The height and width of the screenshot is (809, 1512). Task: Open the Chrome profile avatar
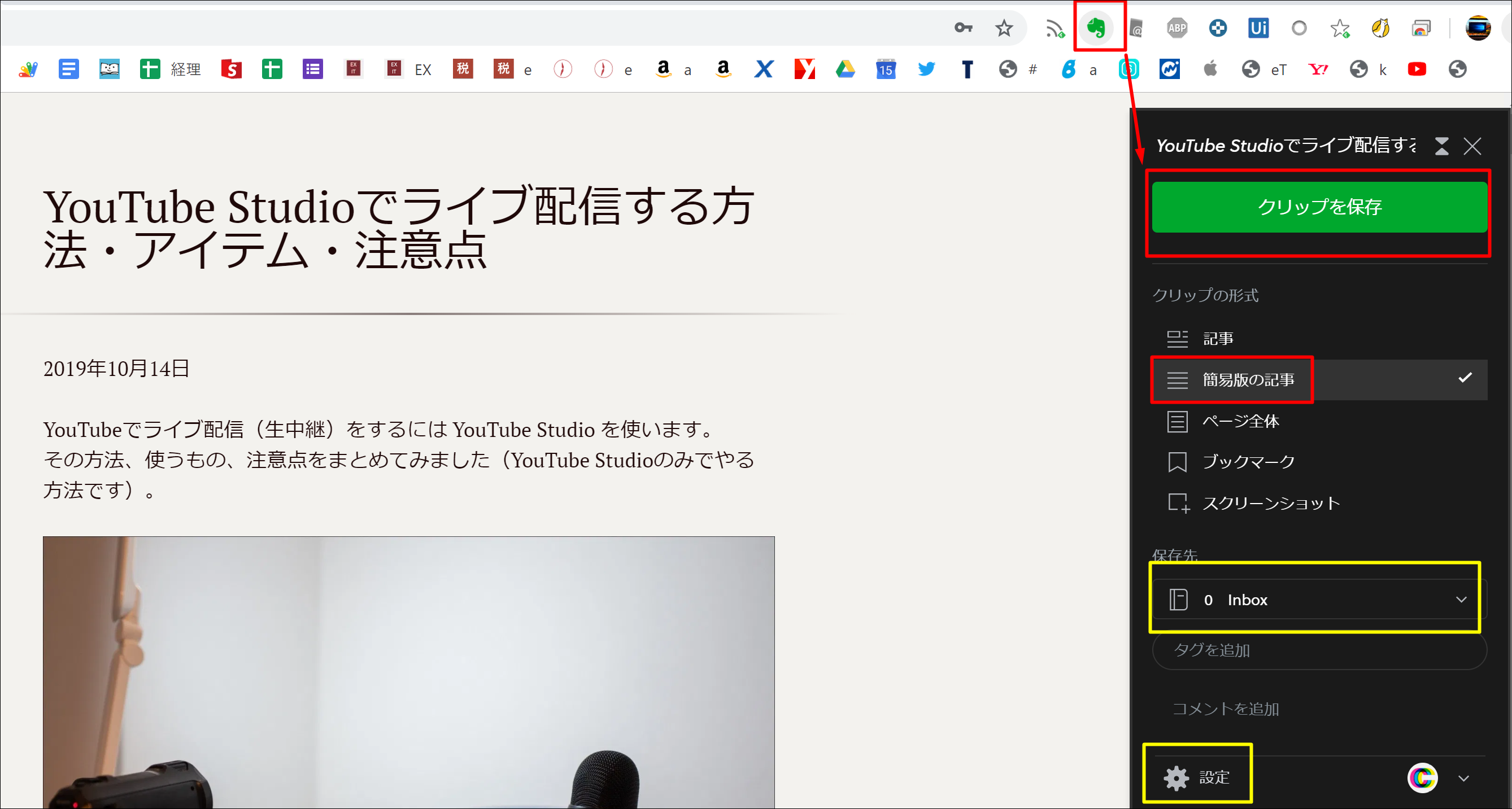pos(1478,28)
